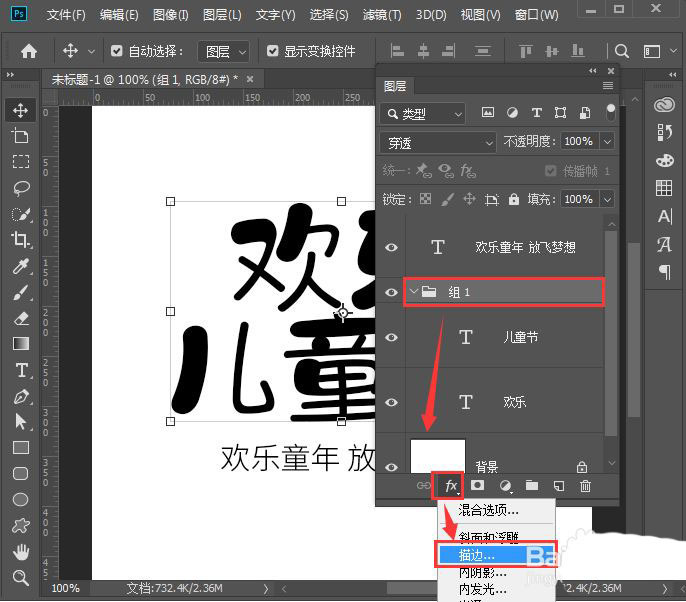Toggle the 显示变换控件 checkbox

pyautogui.click(x=273, y=51)
